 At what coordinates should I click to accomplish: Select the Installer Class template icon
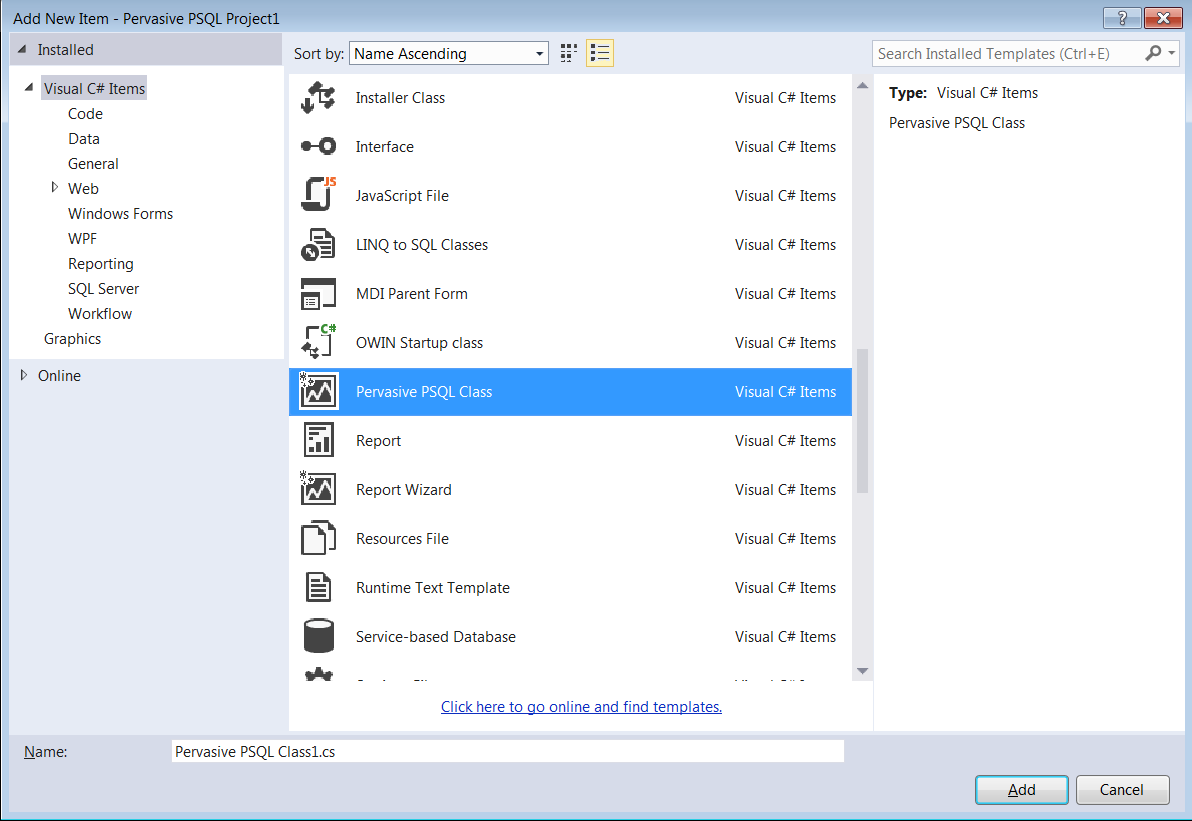(318, 98)
